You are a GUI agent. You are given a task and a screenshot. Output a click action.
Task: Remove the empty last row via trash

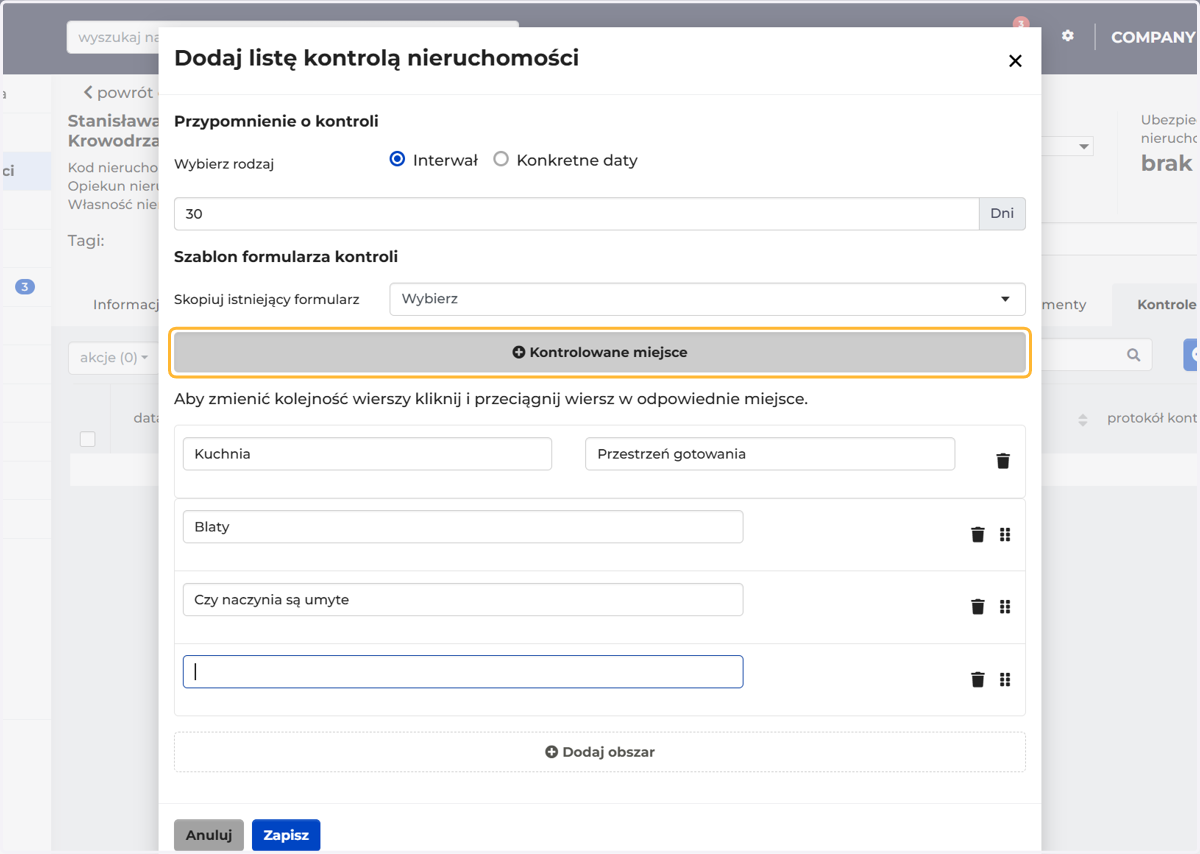tap(978, 679)
